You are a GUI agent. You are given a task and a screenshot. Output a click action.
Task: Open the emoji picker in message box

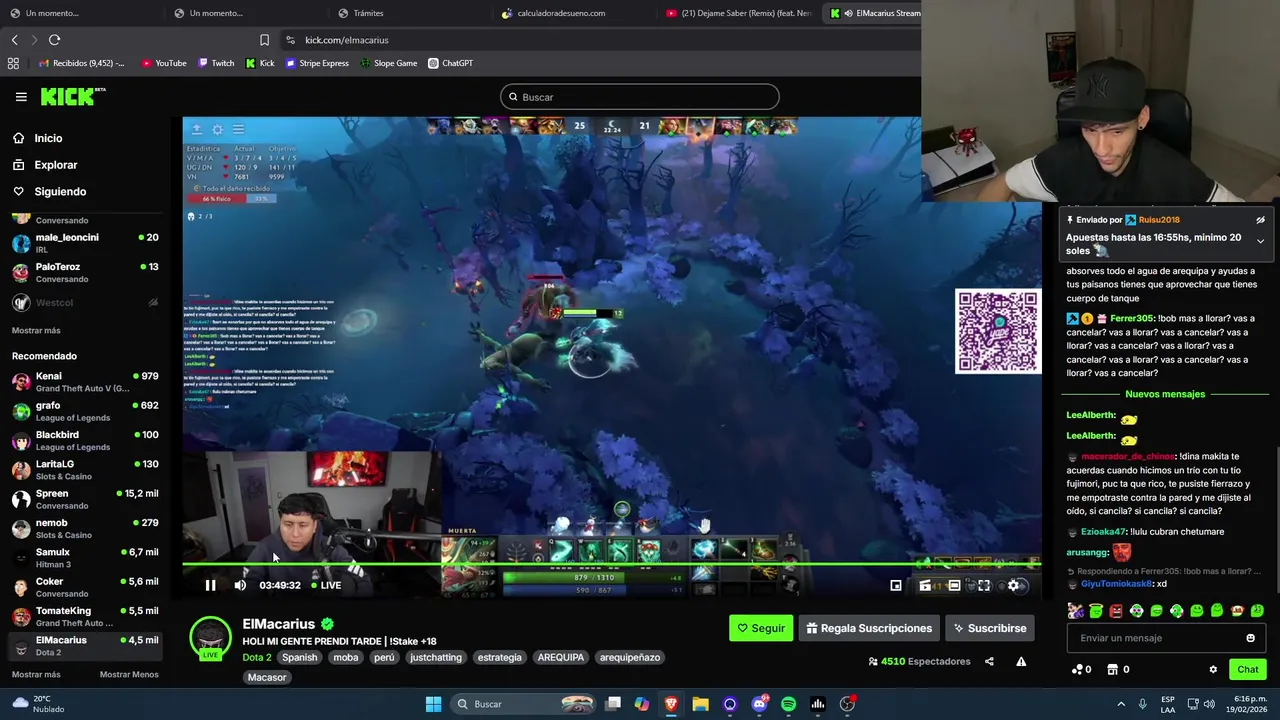(x=1250, y=638)
